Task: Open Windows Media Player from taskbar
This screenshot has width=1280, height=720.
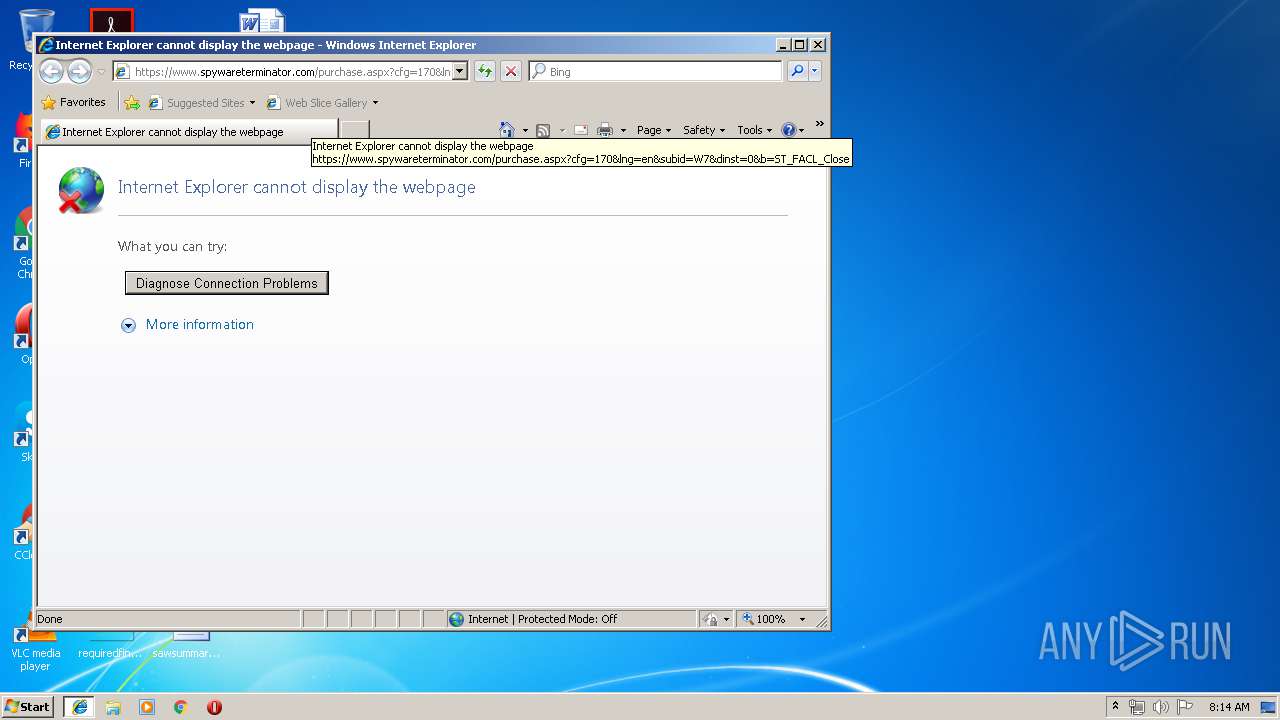Action: tap(147, 707)
